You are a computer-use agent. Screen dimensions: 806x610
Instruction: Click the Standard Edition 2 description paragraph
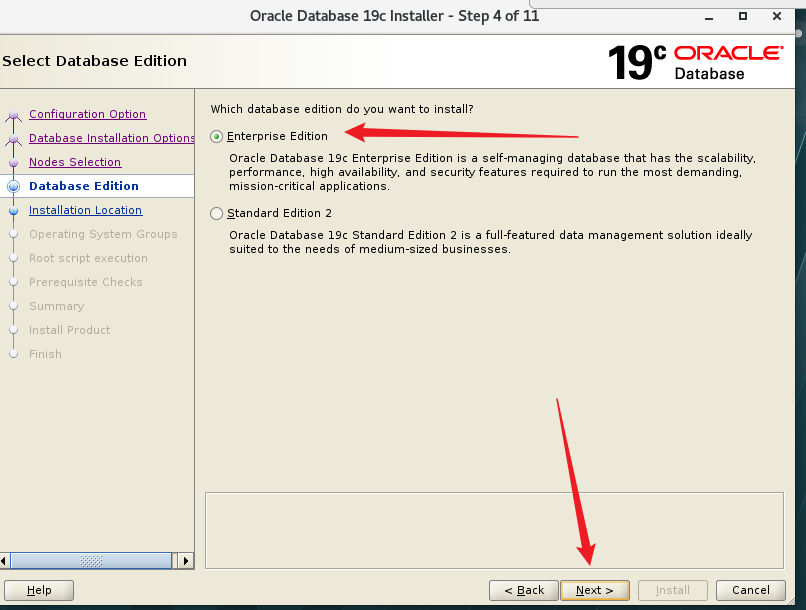click(x=490, y=242)
